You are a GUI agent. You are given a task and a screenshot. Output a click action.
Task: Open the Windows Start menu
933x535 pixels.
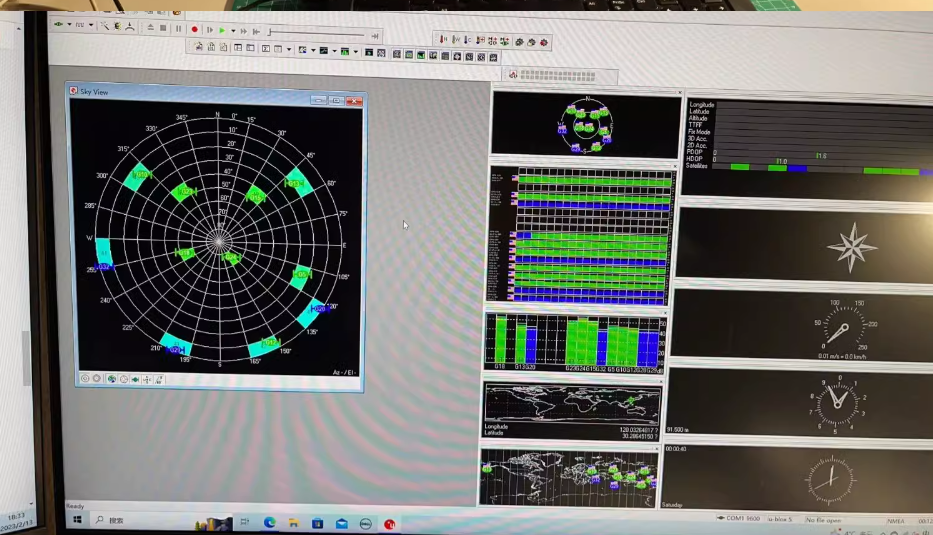tap(77, 520)
